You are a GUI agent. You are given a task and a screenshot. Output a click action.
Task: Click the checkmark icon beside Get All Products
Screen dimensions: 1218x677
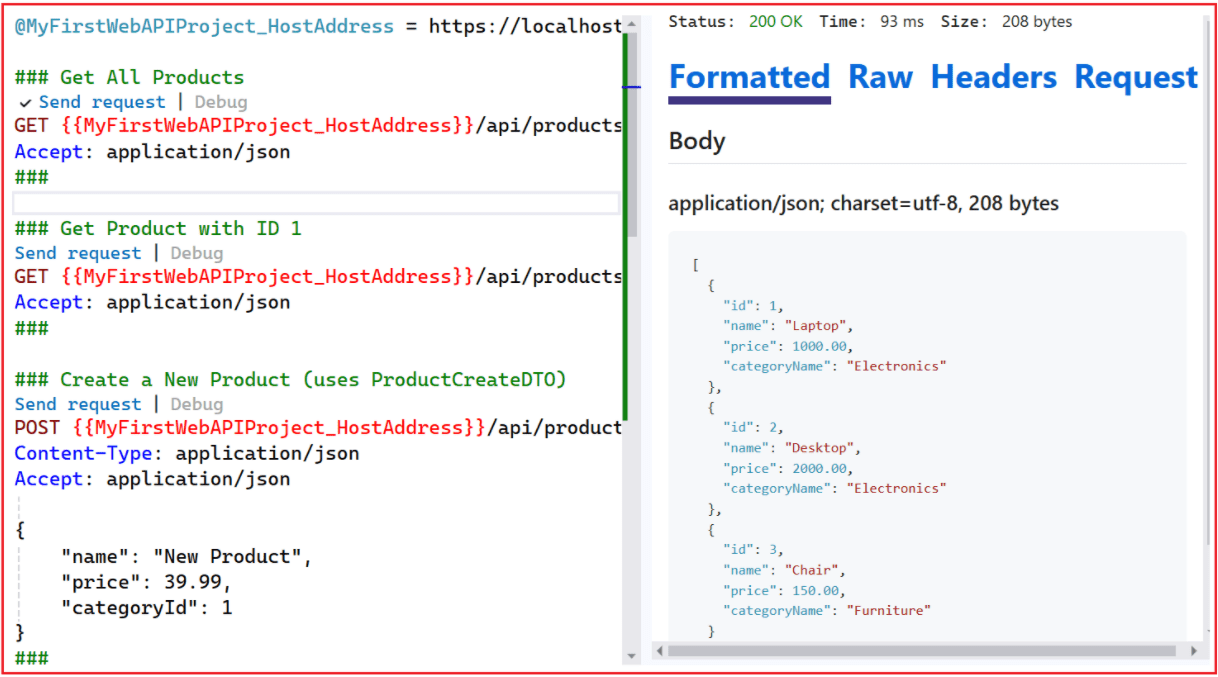pyautogui.click(x=25, y=102)
